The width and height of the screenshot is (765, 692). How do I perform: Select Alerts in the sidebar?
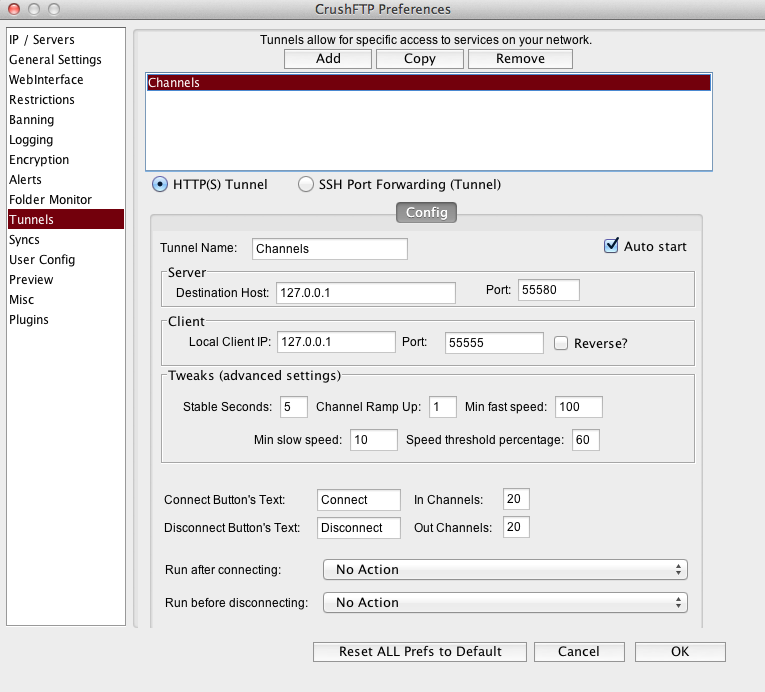65,180
